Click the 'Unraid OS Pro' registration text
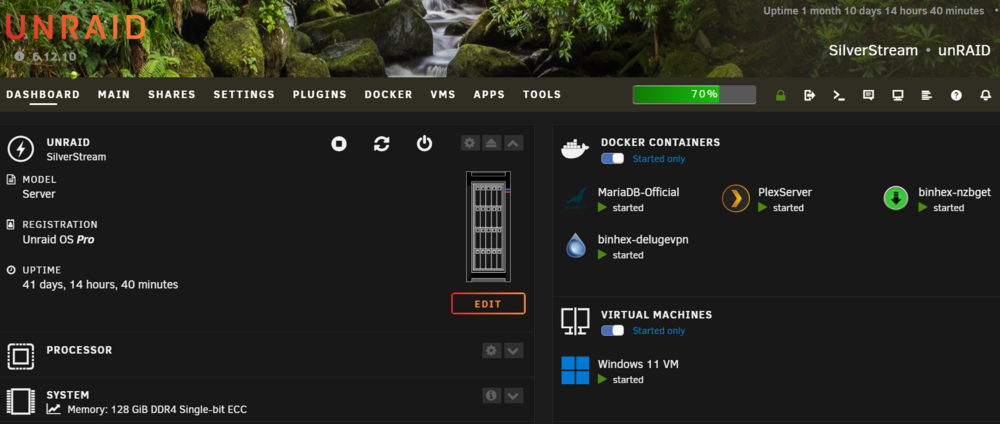Screen dimensions: 1000x424 click(58, 240)
